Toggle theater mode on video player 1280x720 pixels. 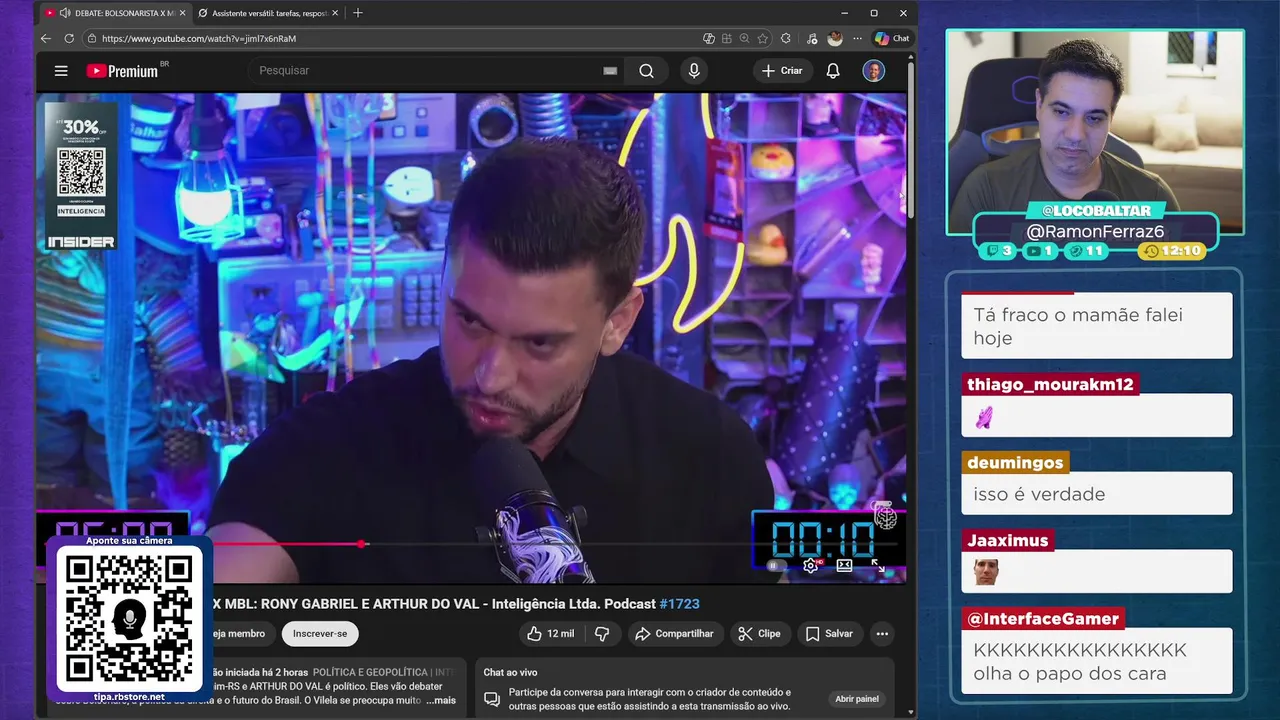(x=844, y=565)
